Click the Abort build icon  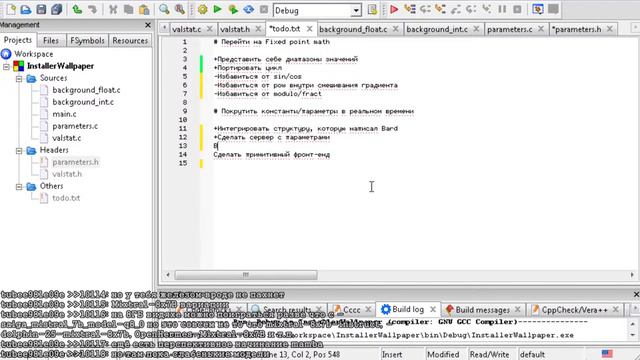click(264, 9)
